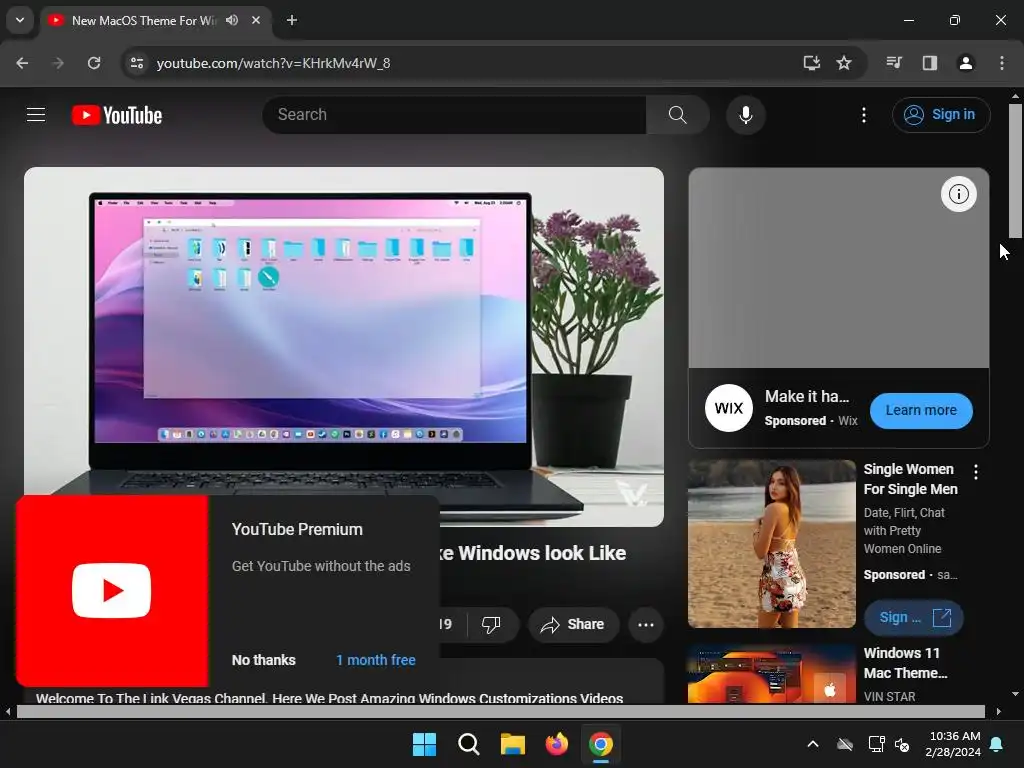Share this video
The height and width of the screenshot is (768, 1024).
click(572, 624)
